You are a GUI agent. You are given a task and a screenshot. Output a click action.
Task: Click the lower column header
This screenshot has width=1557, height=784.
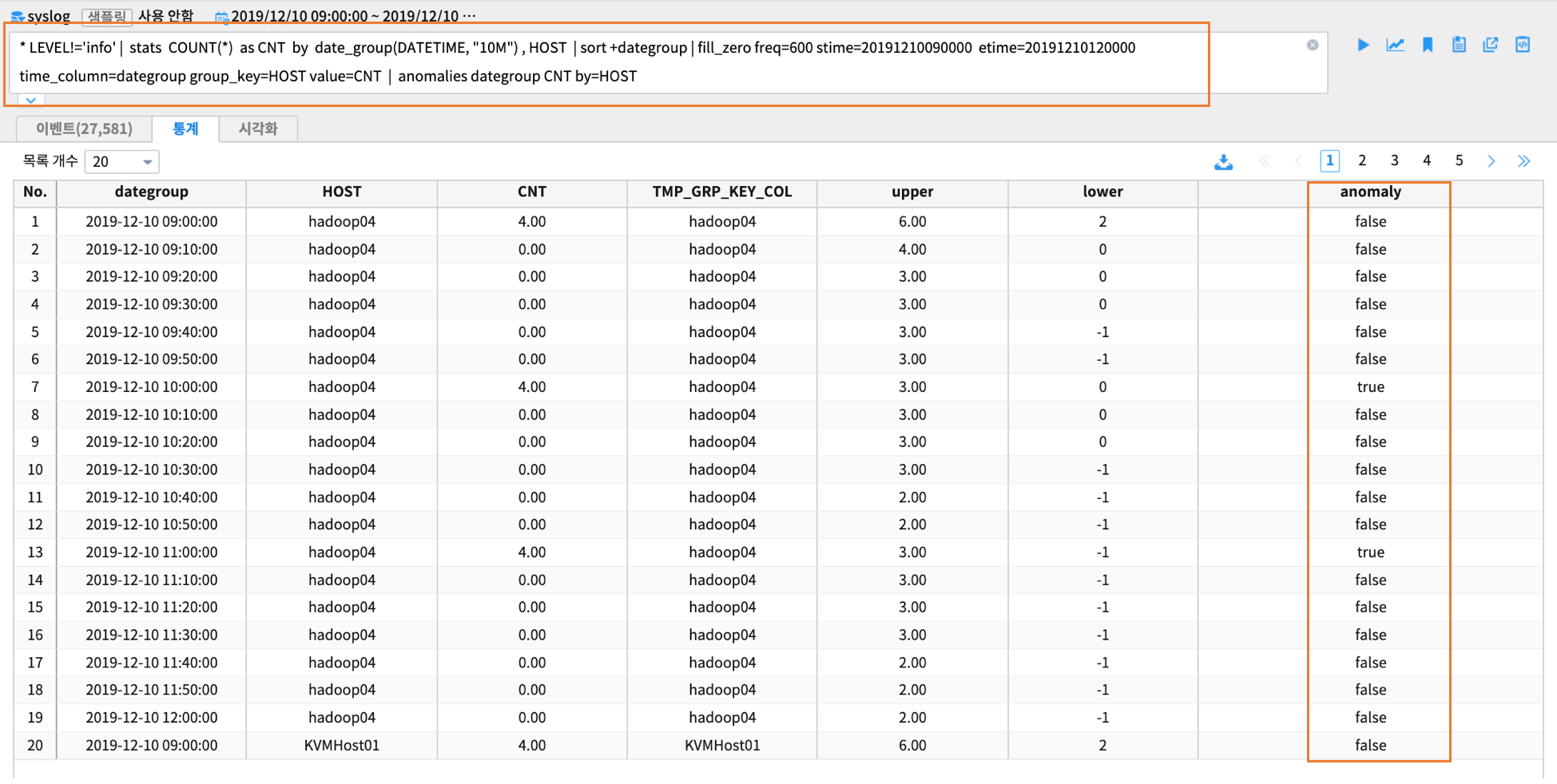point(1102,192)
